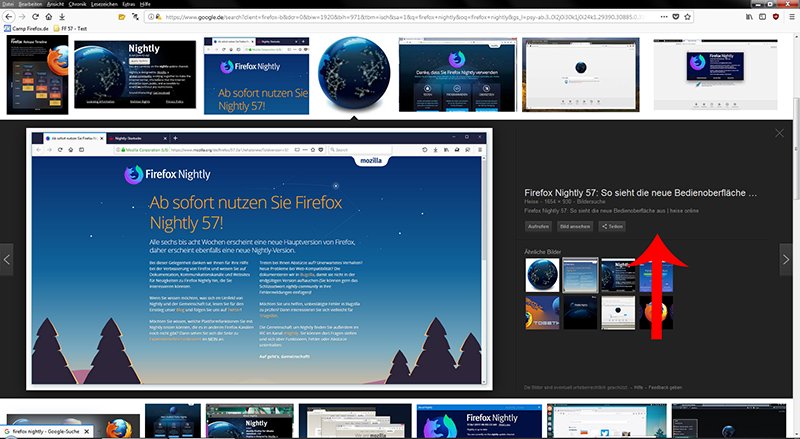Select the globe Nightly logo thumbnail
This screenshot has height=439, width=800.
(352, 75)
